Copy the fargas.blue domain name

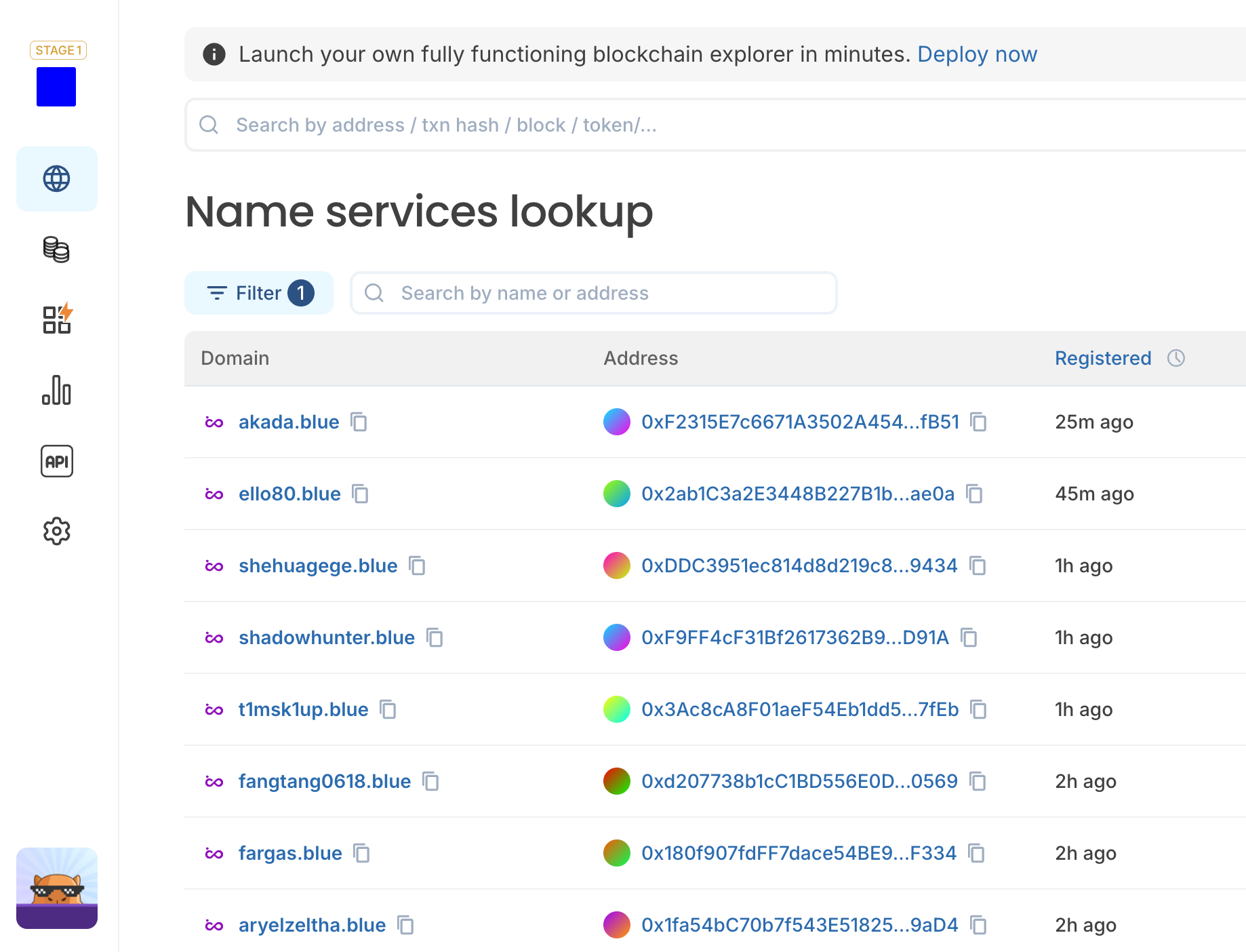pyautogui.click(x=361, y=853)
